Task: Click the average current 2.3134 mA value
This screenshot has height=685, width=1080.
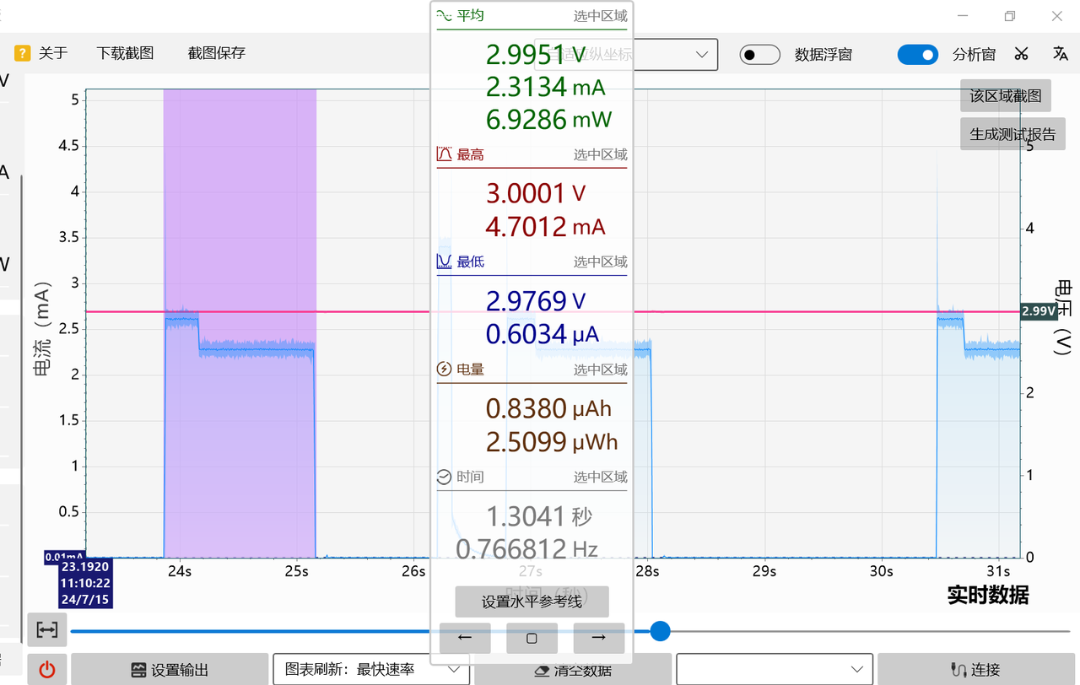Action: pos(546,87)
